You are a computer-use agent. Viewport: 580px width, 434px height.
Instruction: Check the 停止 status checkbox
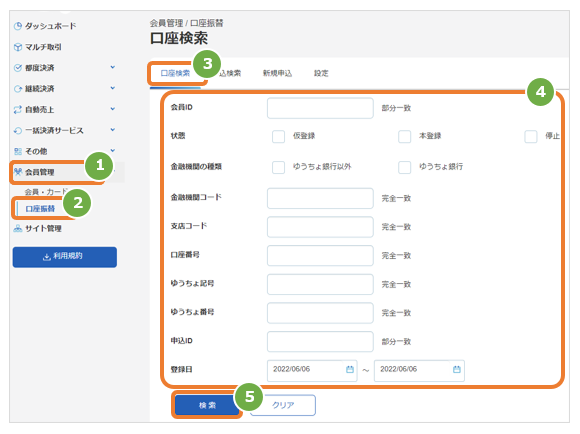click(530, 137)
